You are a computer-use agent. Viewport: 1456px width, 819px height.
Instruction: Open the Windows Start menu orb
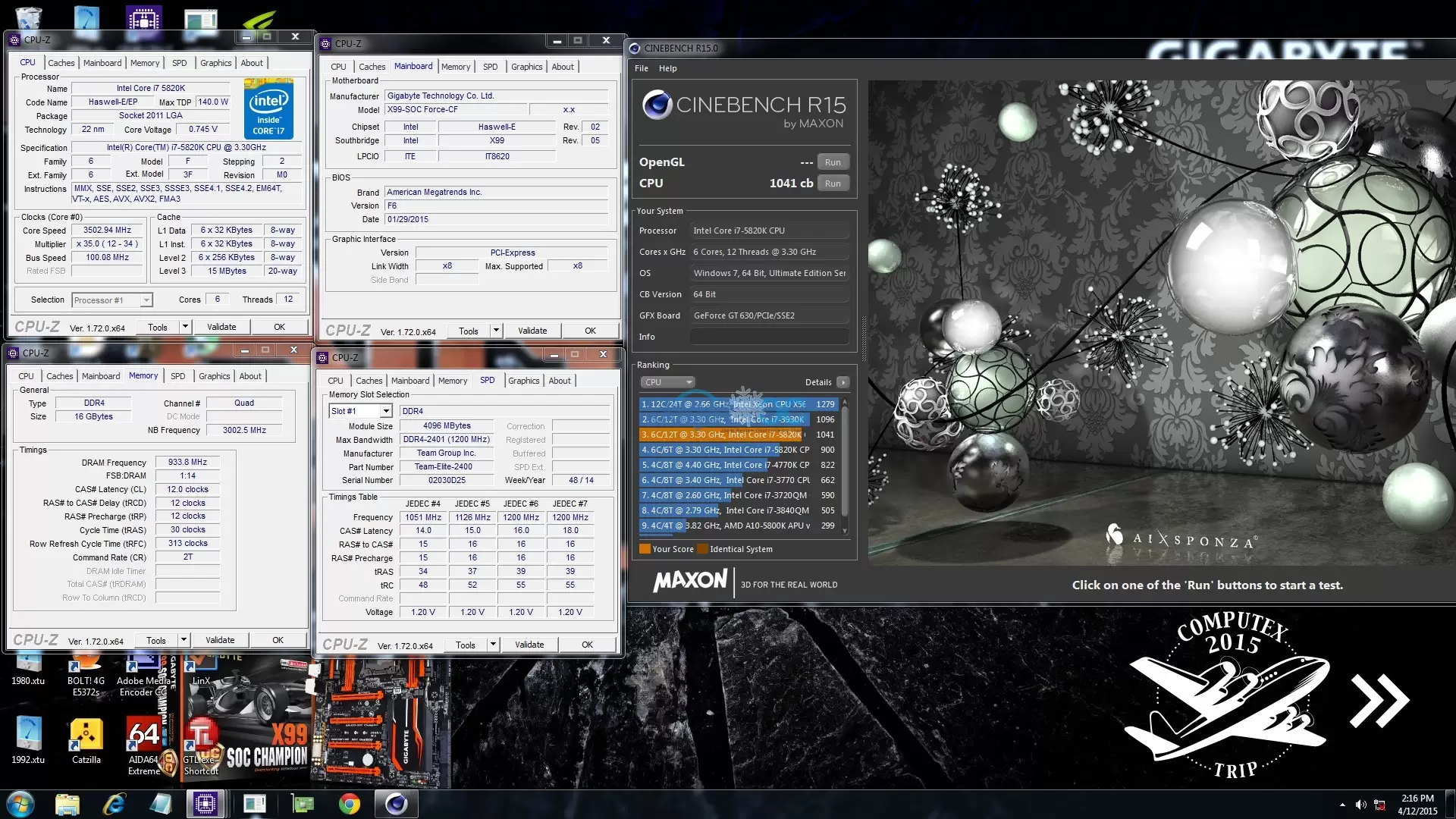point(20,804)
